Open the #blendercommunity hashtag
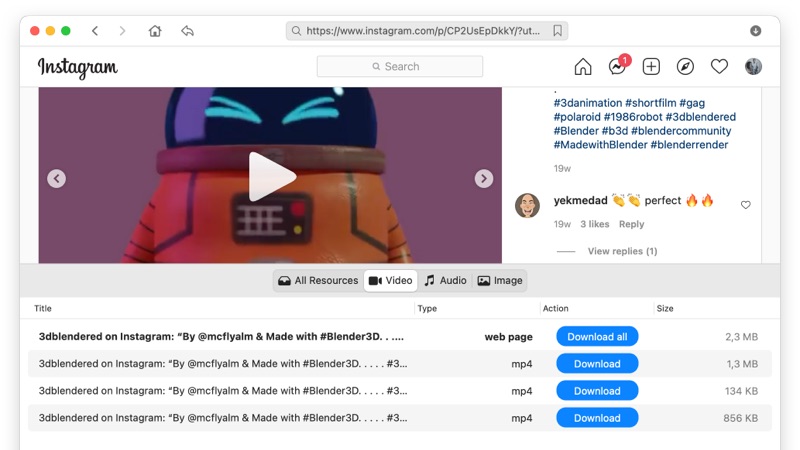The height and width of the screenshot is (450, 800). [681, 131]
